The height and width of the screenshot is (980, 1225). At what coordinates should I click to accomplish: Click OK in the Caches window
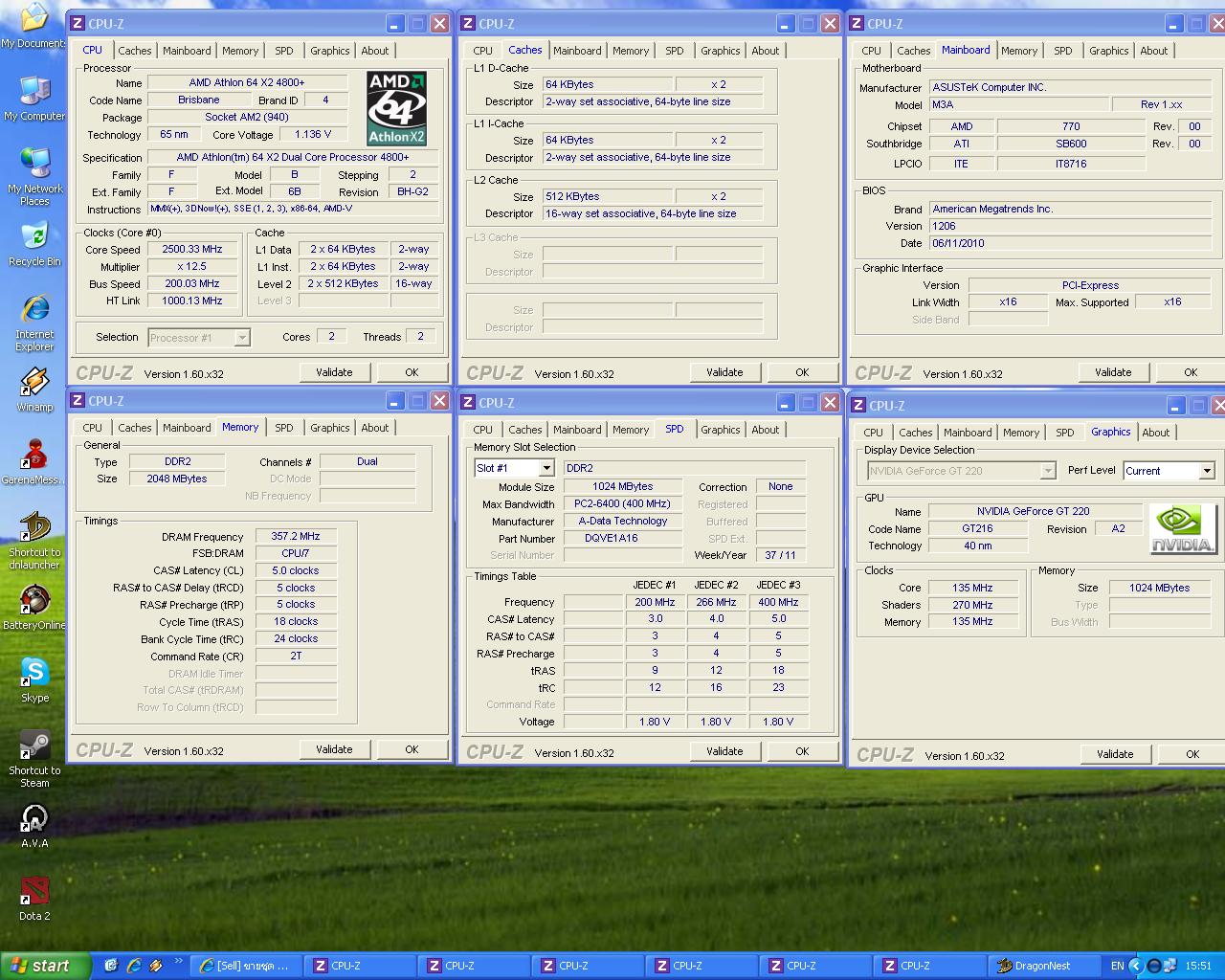tap(802, 372)
